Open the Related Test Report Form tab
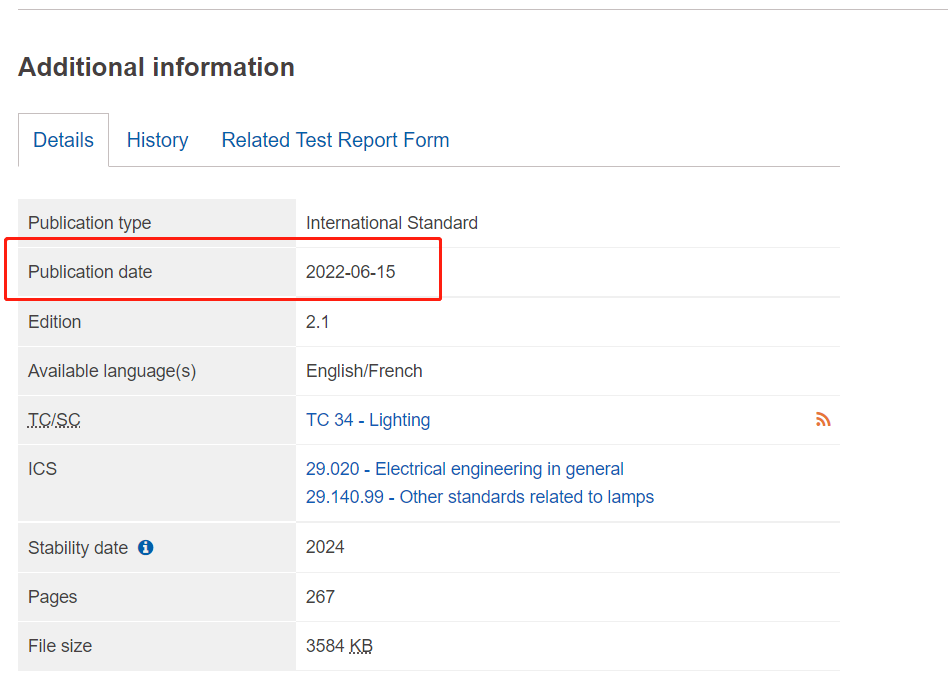This screenshot has width=948, height=682. pos(335,140)
